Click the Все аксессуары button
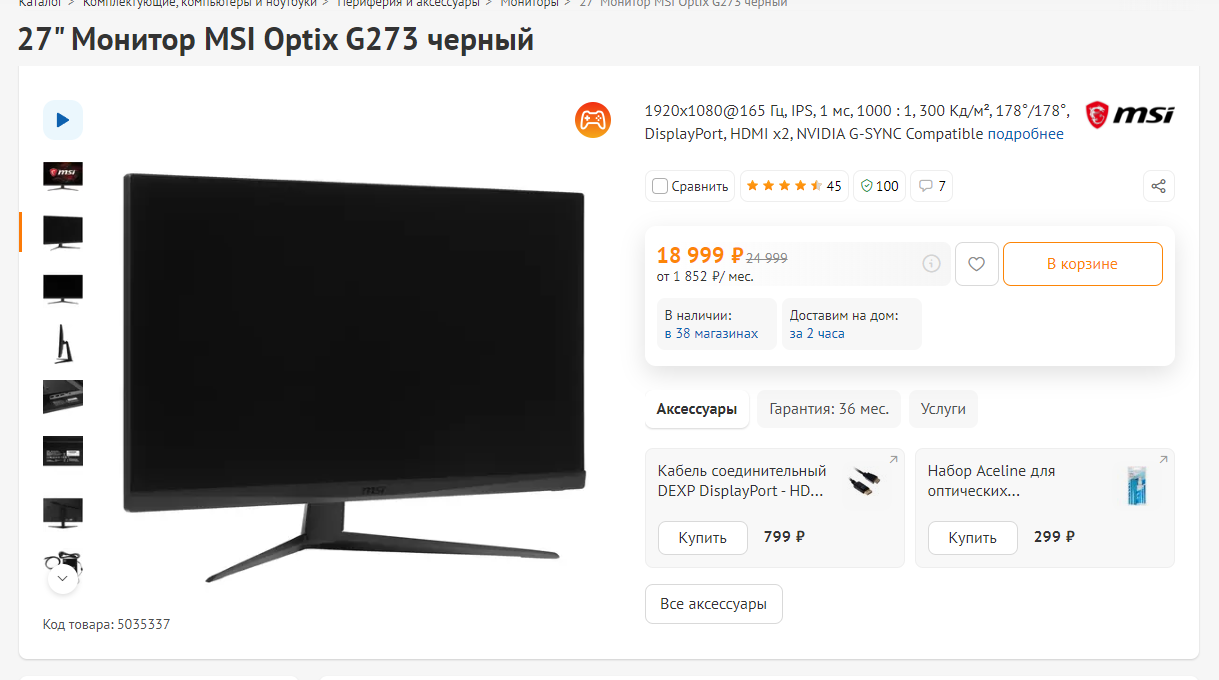 [714, 604]
